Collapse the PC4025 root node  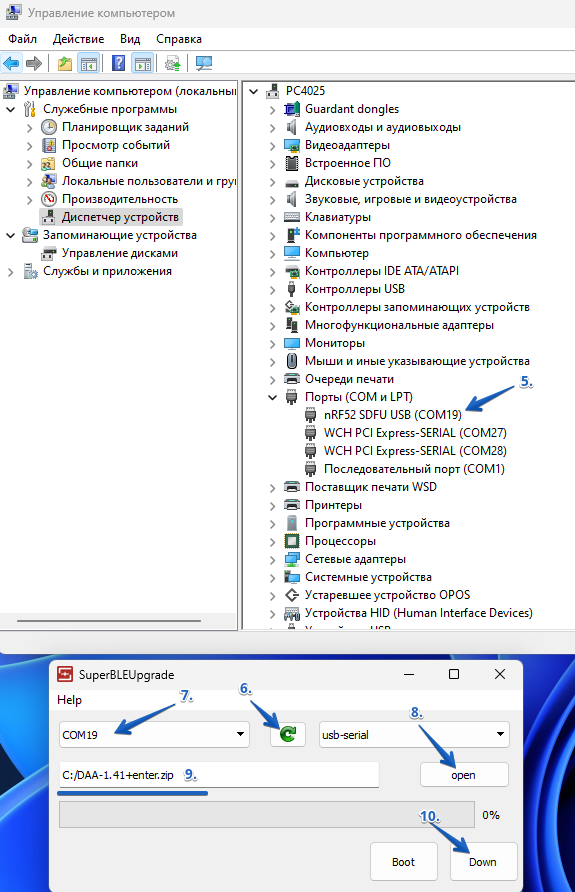(x=254, y=91)
